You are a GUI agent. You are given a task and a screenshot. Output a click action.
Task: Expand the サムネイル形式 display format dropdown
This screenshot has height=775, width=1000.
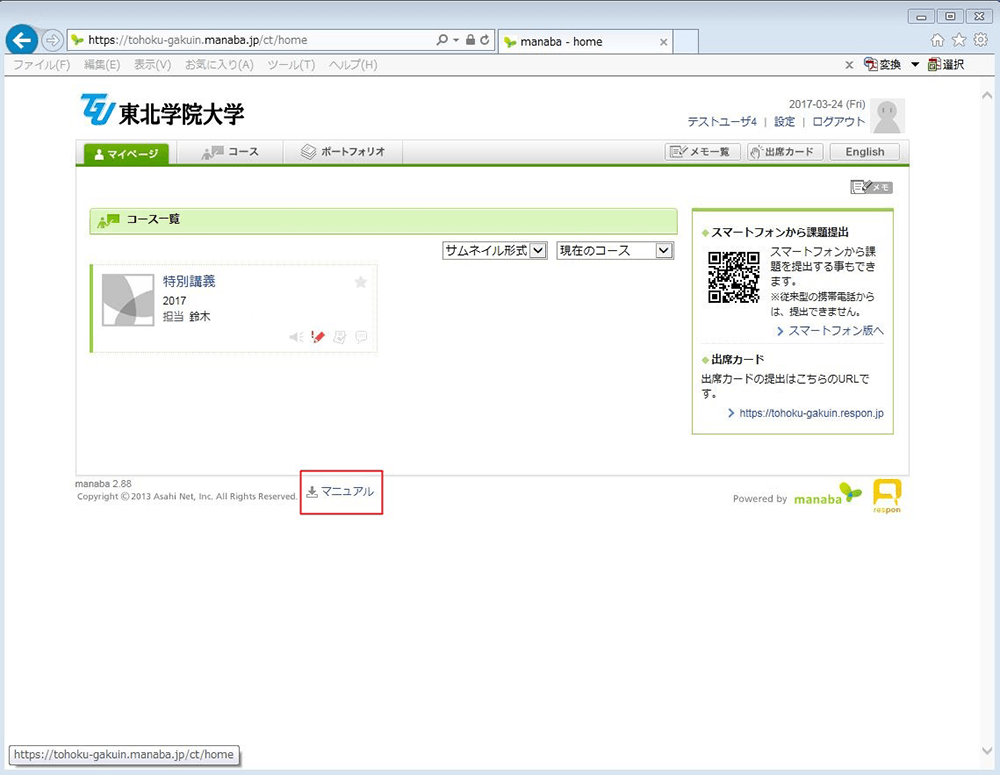pos(537,251)
